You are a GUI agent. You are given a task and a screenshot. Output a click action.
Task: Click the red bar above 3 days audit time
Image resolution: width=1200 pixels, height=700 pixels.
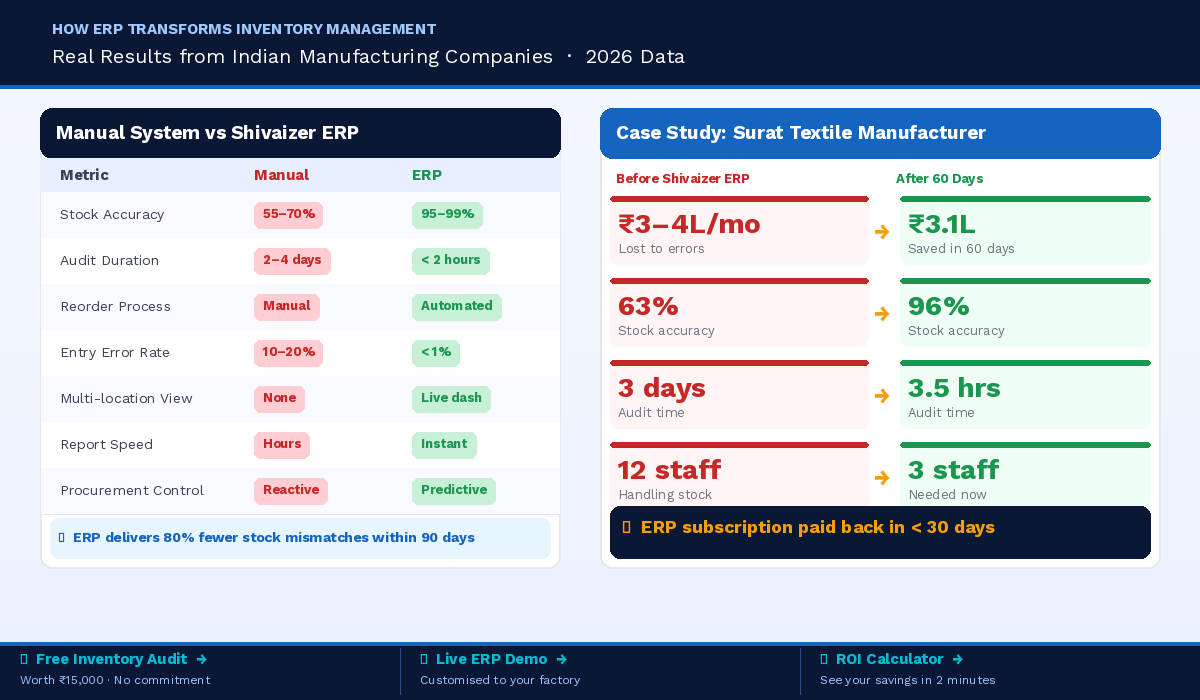click(x=739, y=363)
